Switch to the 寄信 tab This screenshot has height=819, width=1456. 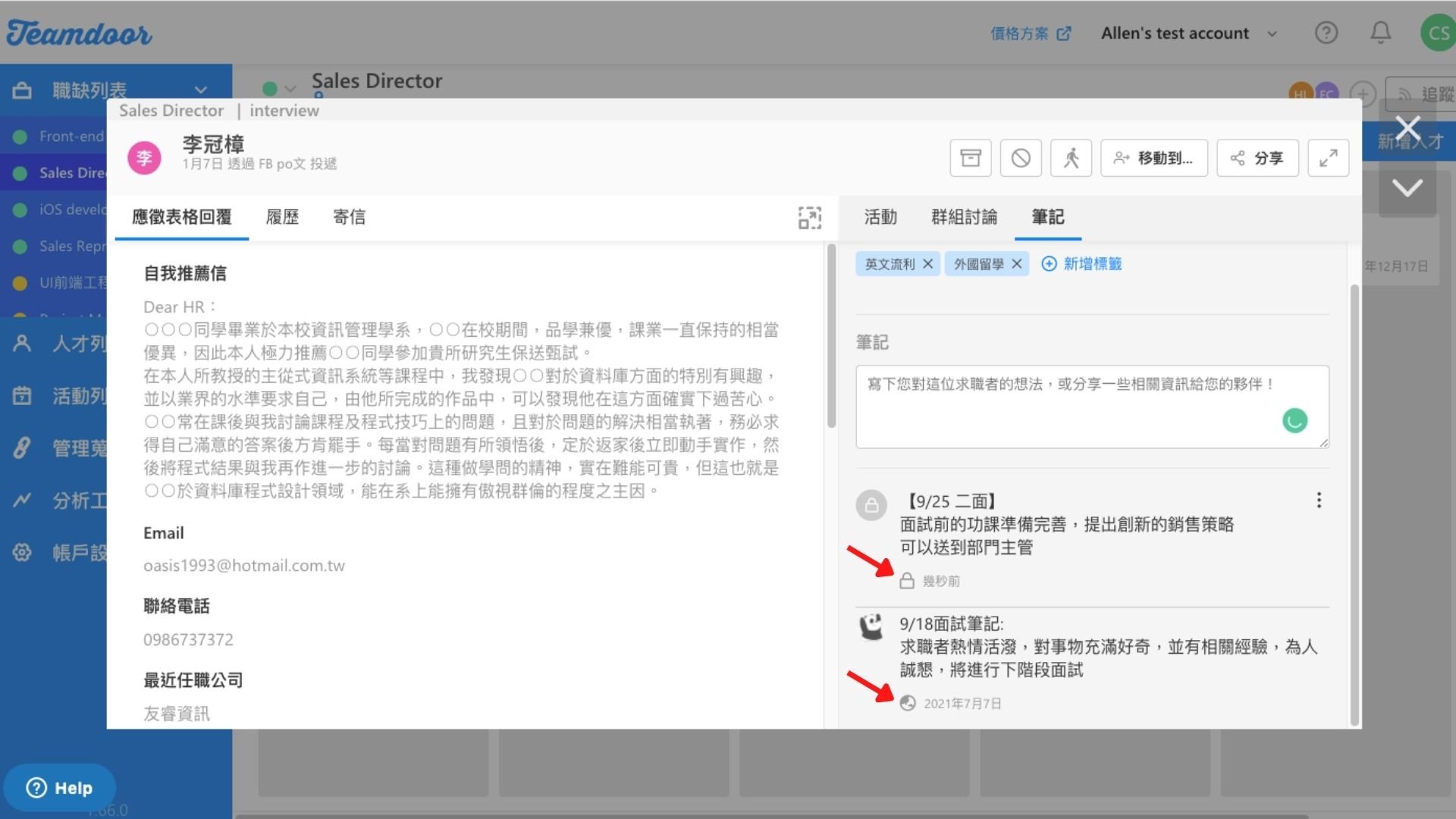click(349, 217)
